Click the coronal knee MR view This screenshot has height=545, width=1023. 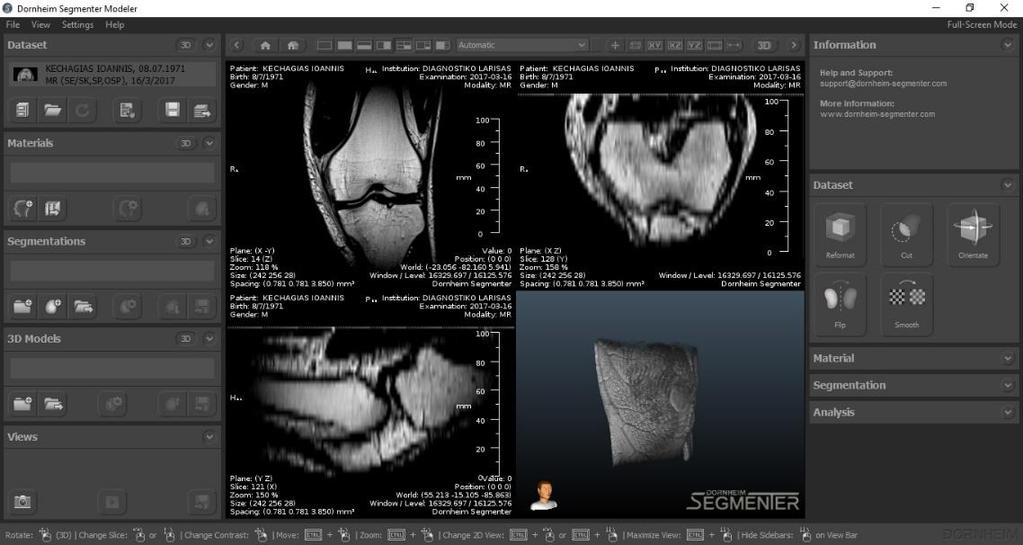(371, 175)
